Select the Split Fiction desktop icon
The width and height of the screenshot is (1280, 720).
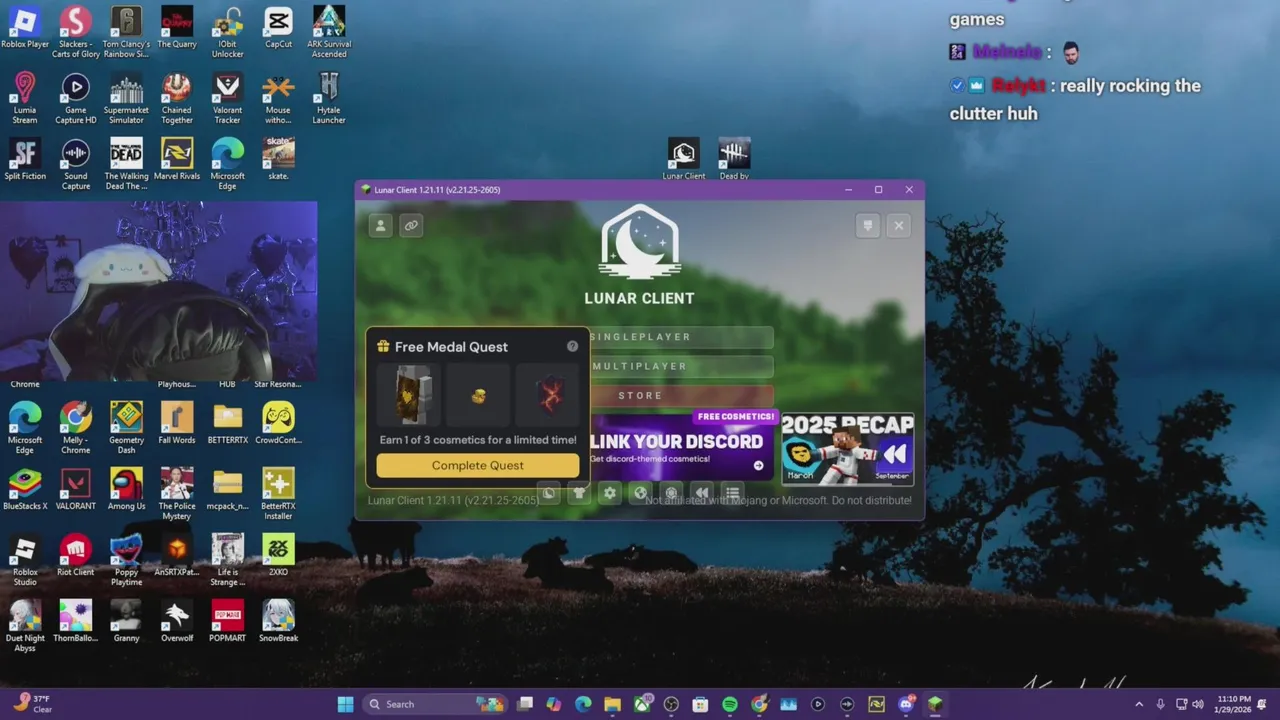pos(25,159)
